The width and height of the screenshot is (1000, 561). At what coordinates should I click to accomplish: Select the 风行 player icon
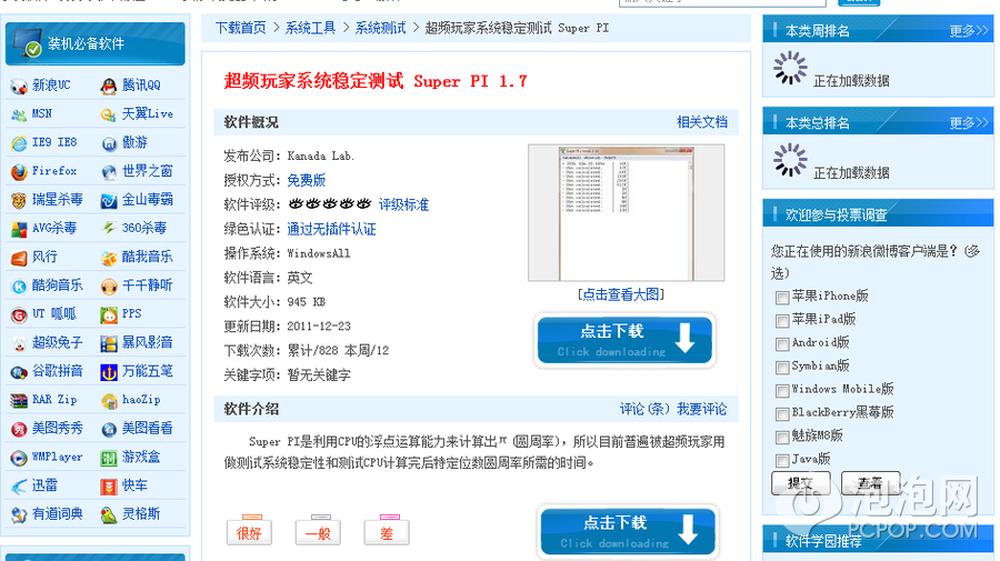pyautogui.click(x=19, y=258)
